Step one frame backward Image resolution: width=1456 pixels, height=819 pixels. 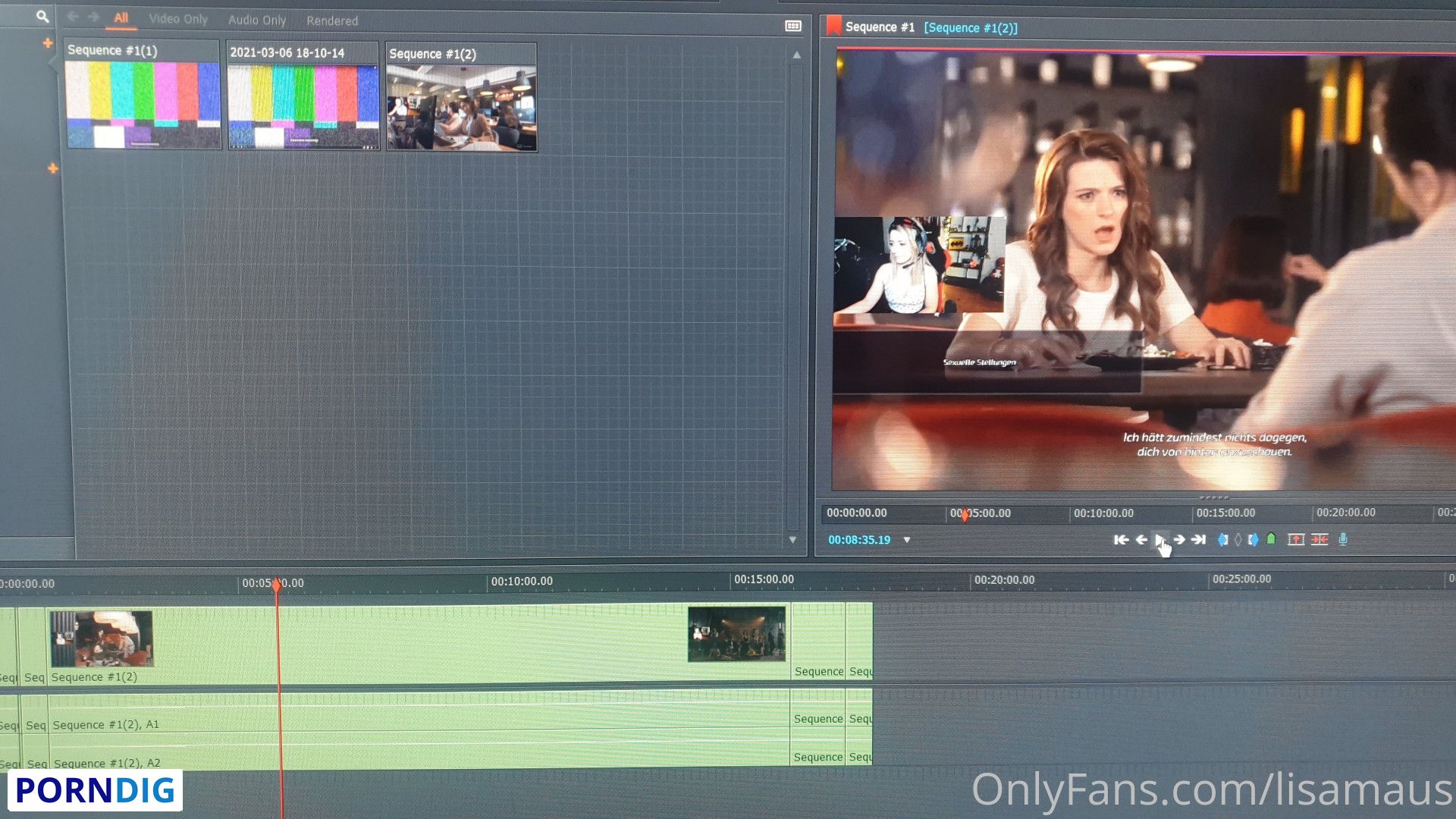(x=1141, y=540)
